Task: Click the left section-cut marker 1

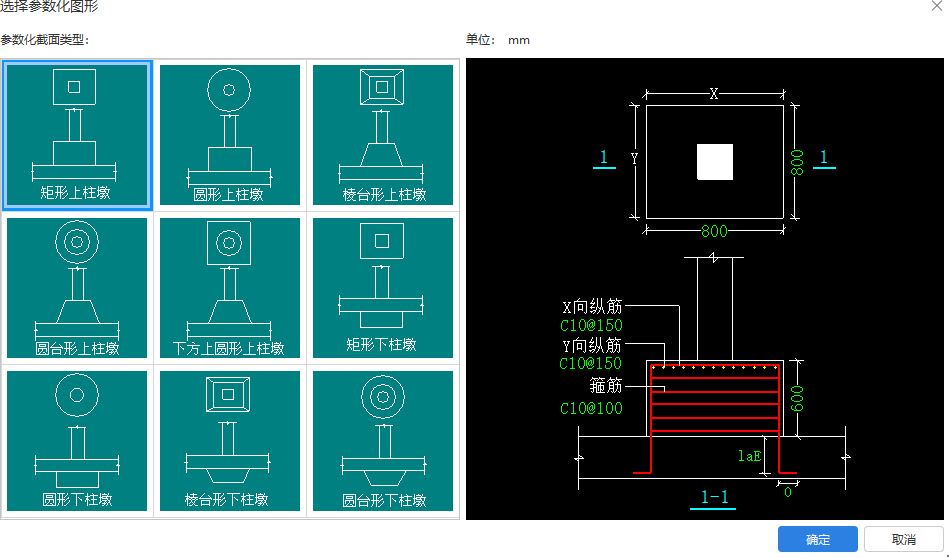Action: [604, 158]
